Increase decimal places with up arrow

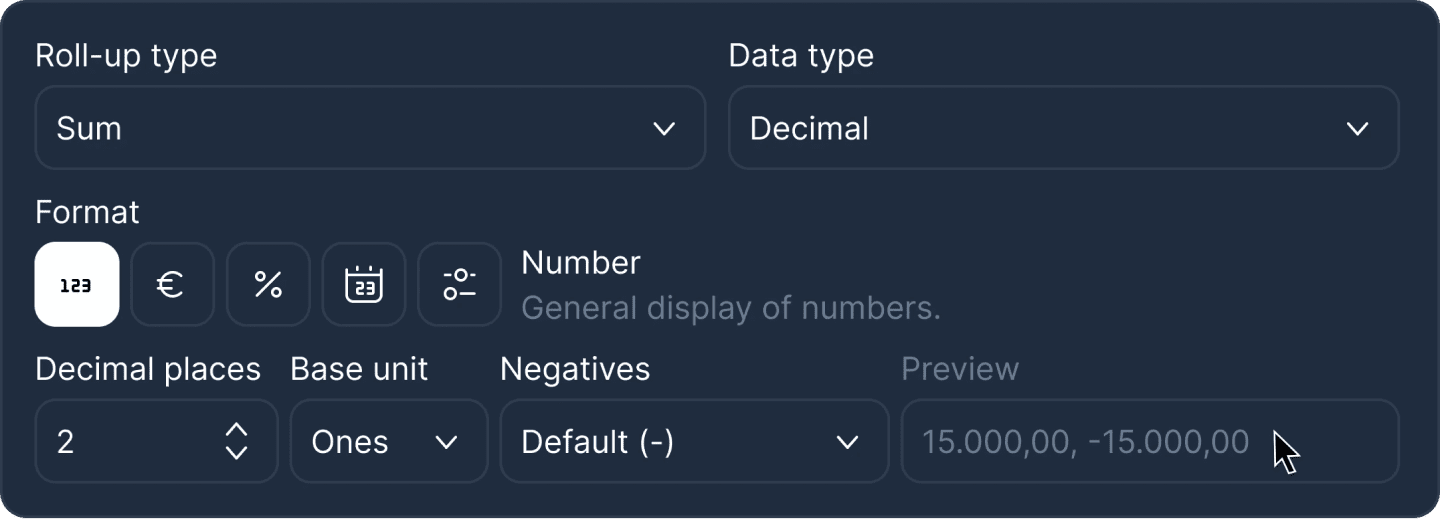click(x=236, y=430)
